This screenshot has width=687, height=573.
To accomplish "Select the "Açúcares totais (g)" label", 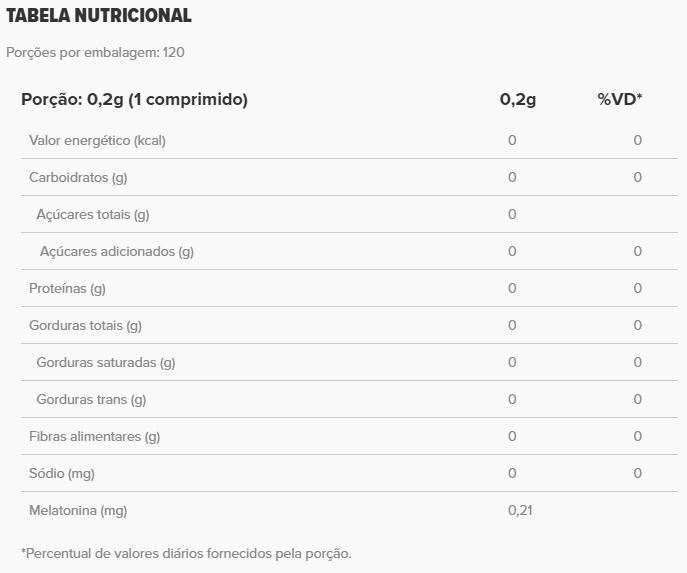I will [x=92, y=214].
